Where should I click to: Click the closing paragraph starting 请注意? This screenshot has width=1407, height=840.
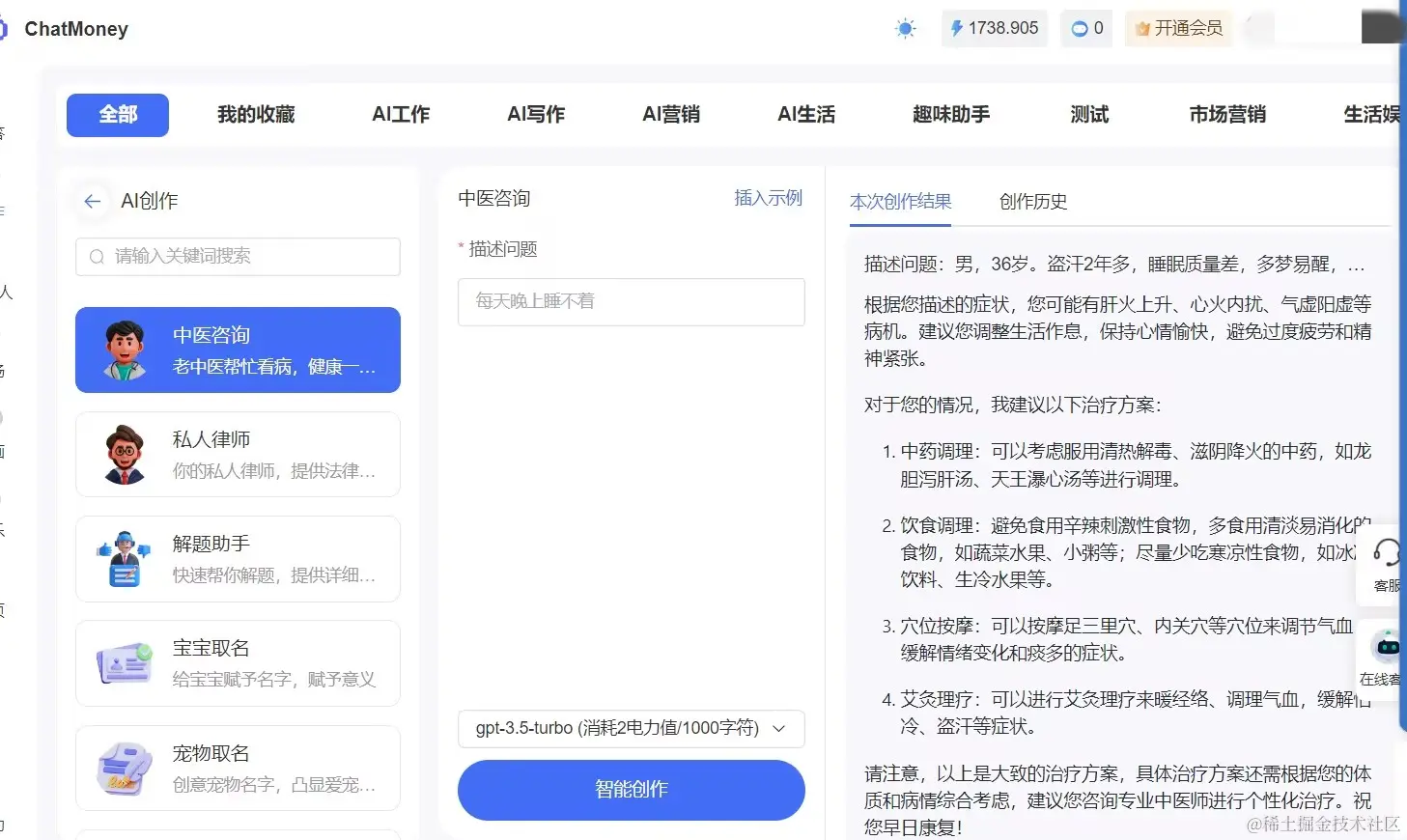tap(1117, 800)
